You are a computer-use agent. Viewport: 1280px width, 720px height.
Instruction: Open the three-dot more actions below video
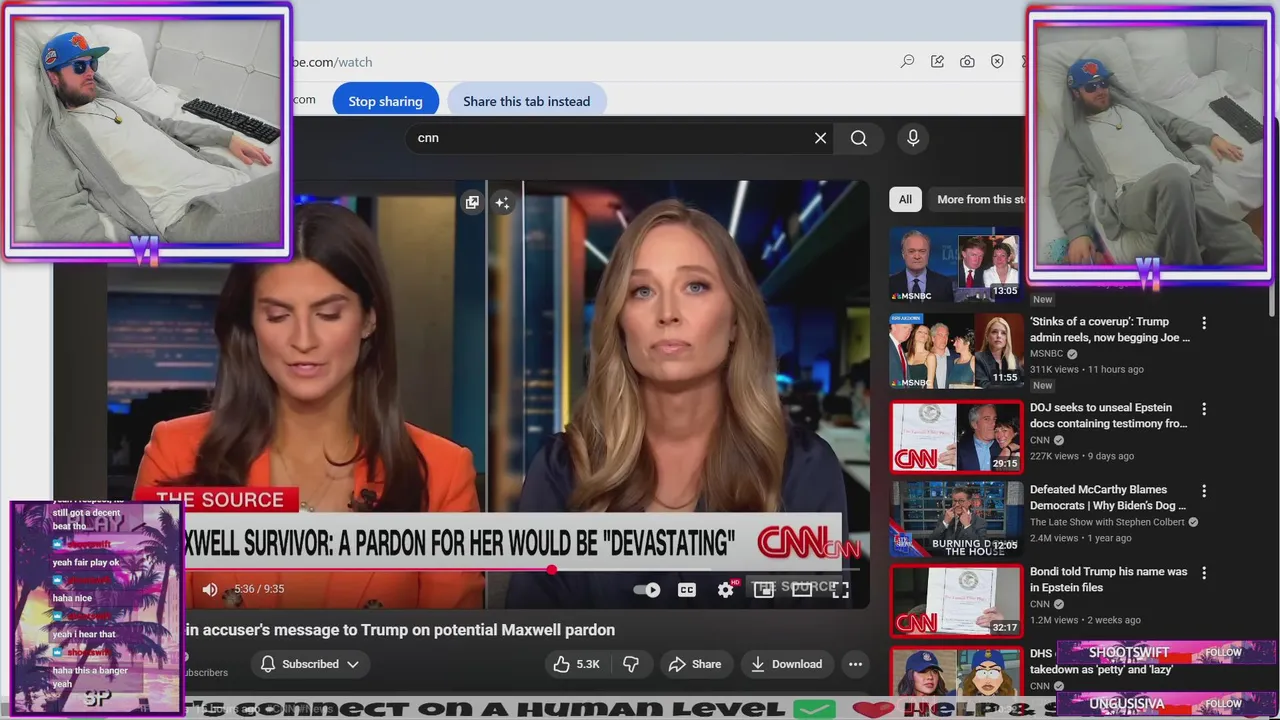click(855, 664)
